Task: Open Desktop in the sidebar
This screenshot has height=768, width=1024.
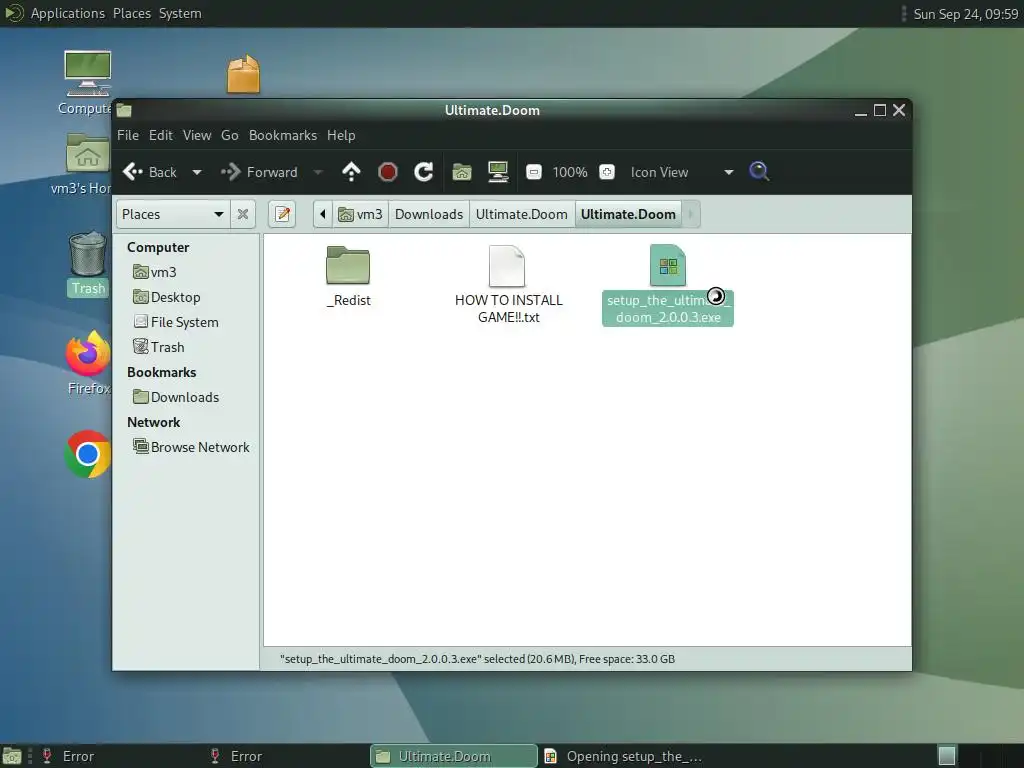Action: [x=167, y=297]
